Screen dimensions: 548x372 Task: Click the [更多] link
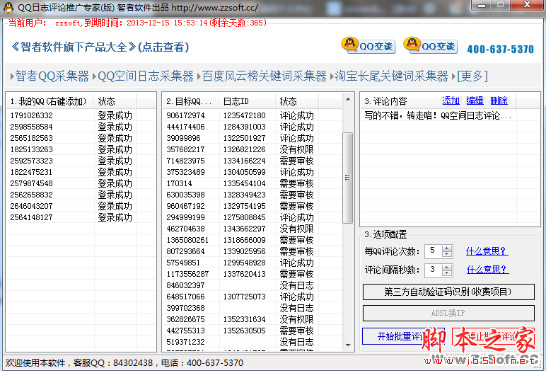[472, 76]
